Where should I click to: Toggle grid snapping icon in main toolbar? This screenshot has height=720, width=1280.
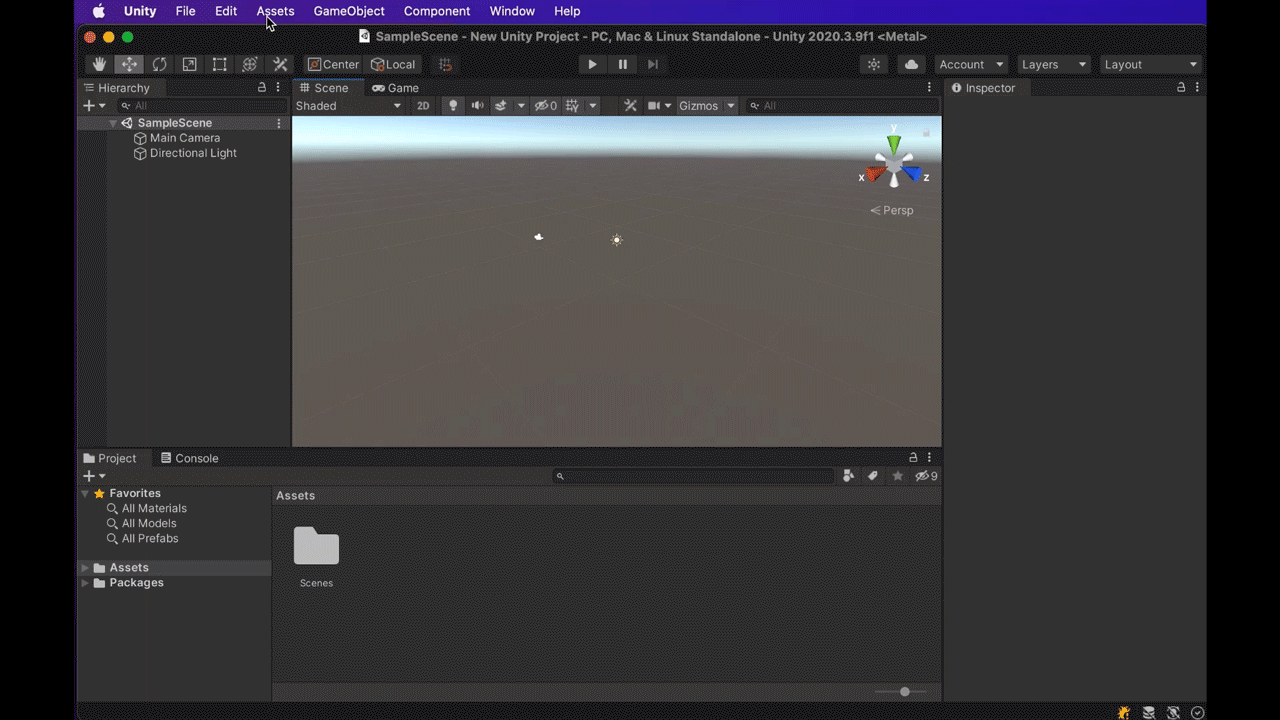446,64
